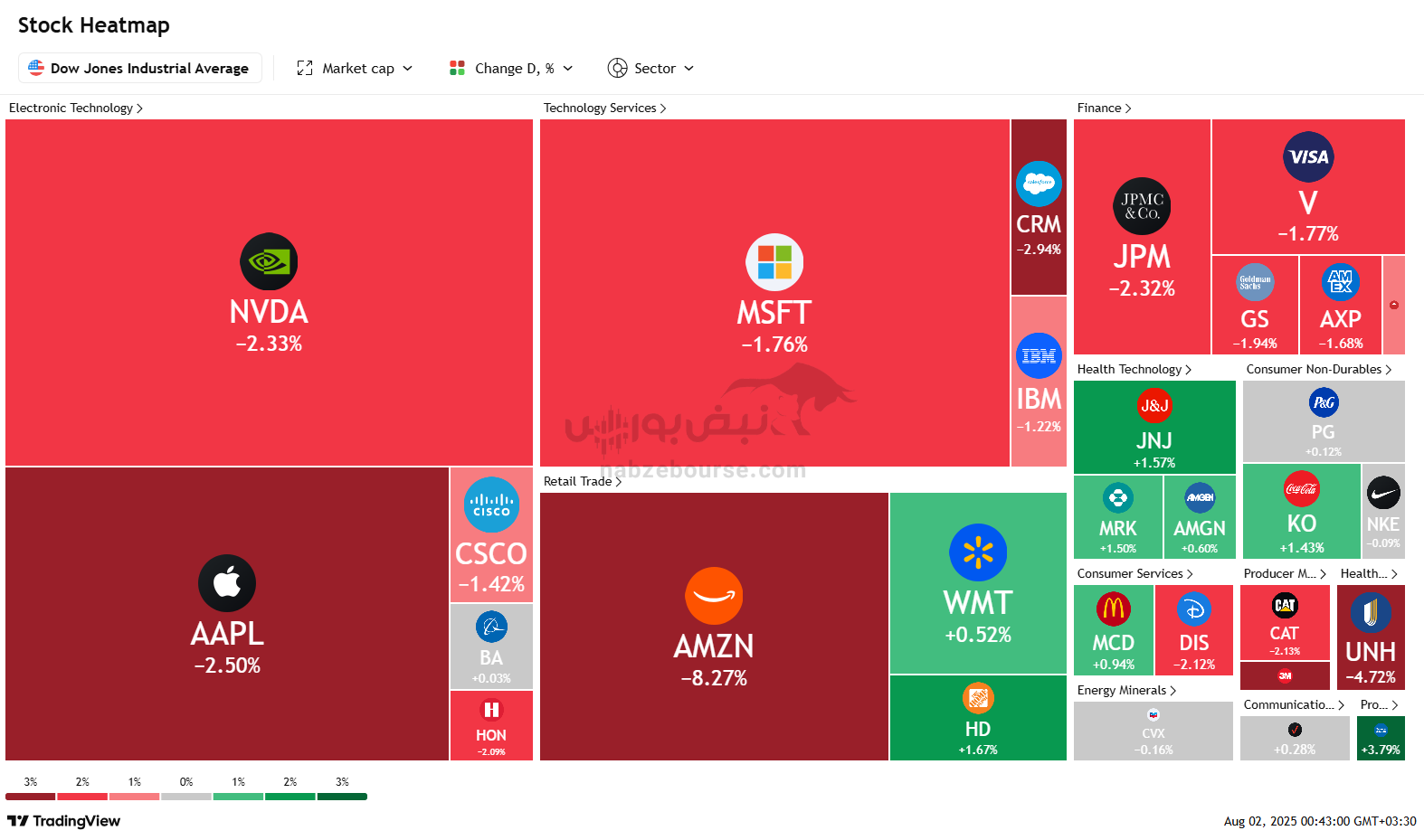Image resolution: width=1424 pixels, height=840 pixels.
Task: Click the P&G logo in the PG tile
Action: [1324, 402]
